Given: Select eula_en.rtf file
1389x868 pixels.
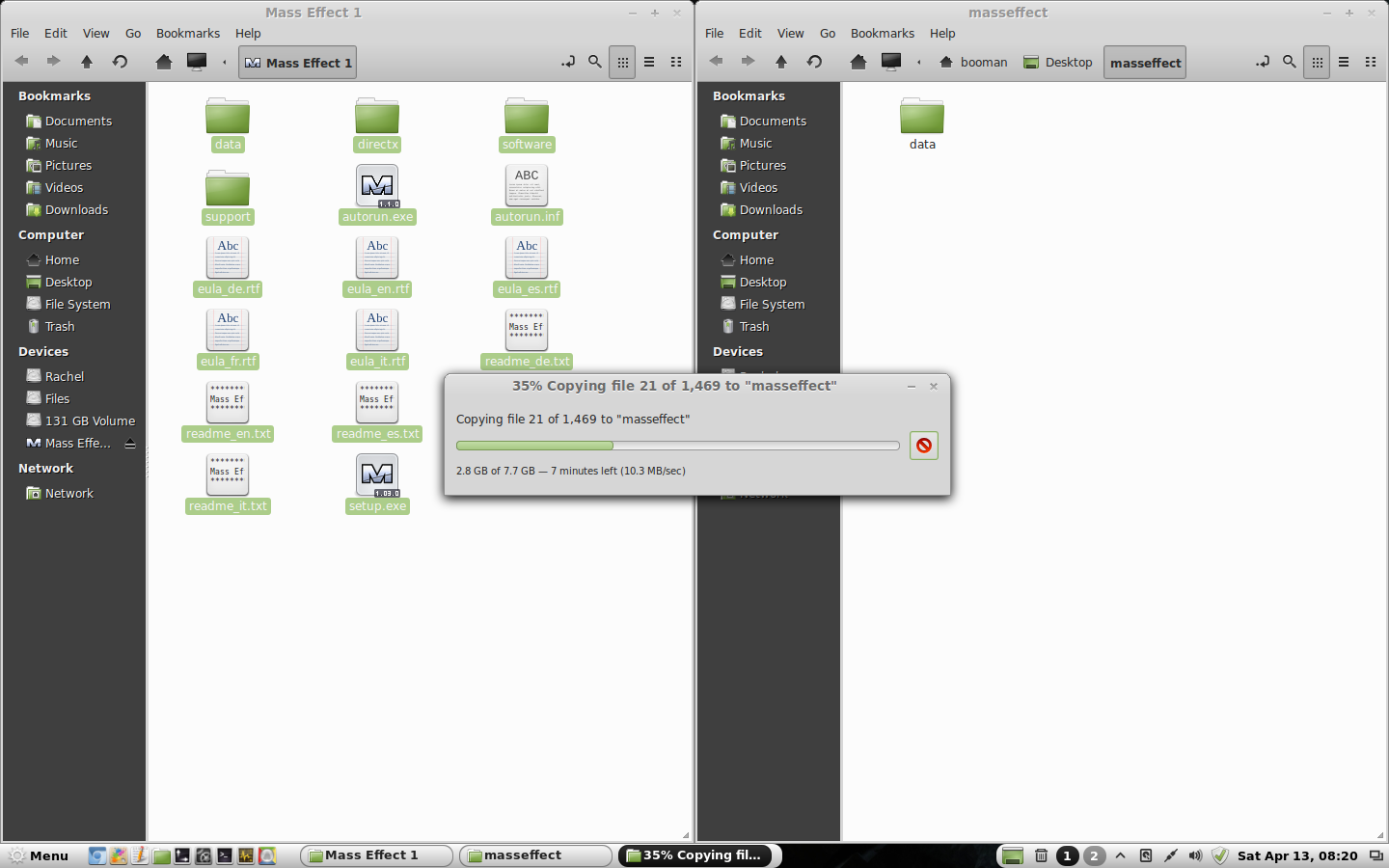Looking at the screenshot, I should 377,267.
